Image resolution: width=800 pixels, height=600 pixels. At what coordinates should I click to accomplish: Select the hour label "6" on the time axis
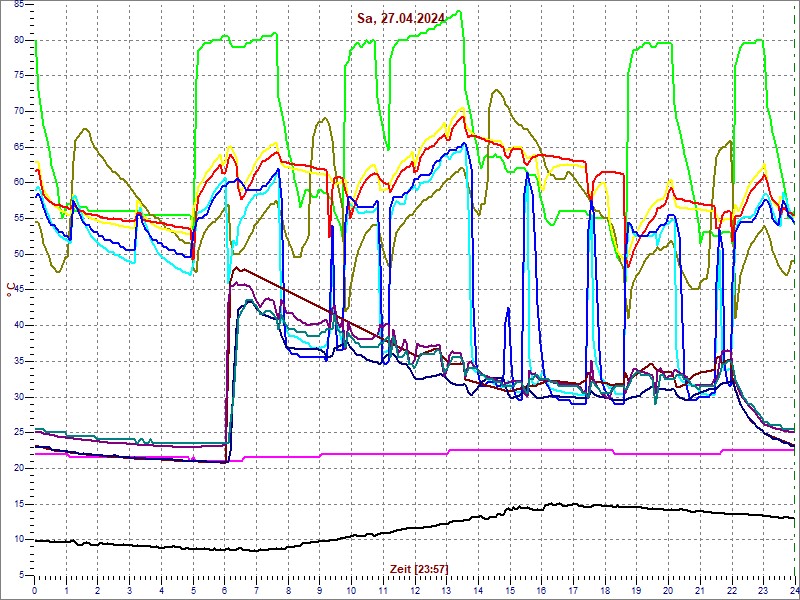coord(225,590)
